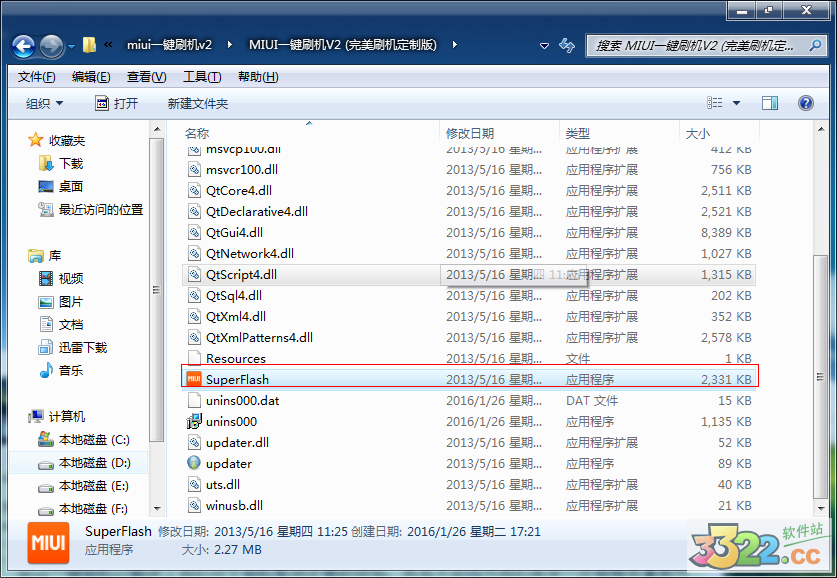Click the Back navigation arrow
The image size is (837, 578).
pos(24,46)
